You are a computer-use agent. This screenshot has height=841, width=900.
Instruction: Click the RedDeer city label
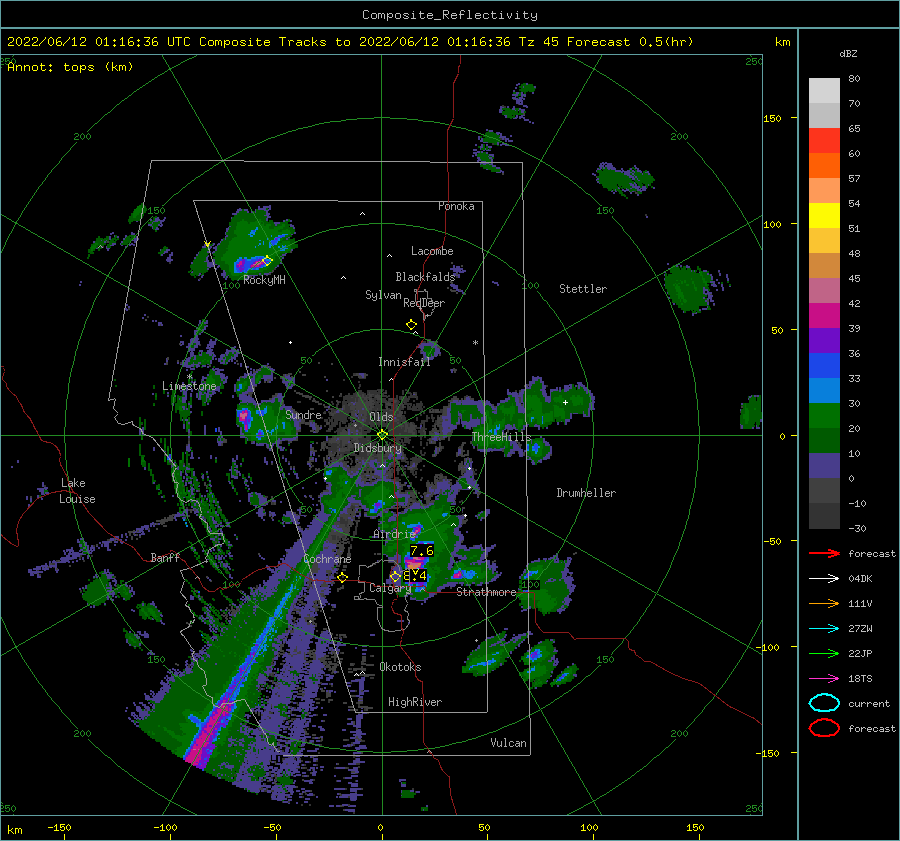(x=424, y=303)
